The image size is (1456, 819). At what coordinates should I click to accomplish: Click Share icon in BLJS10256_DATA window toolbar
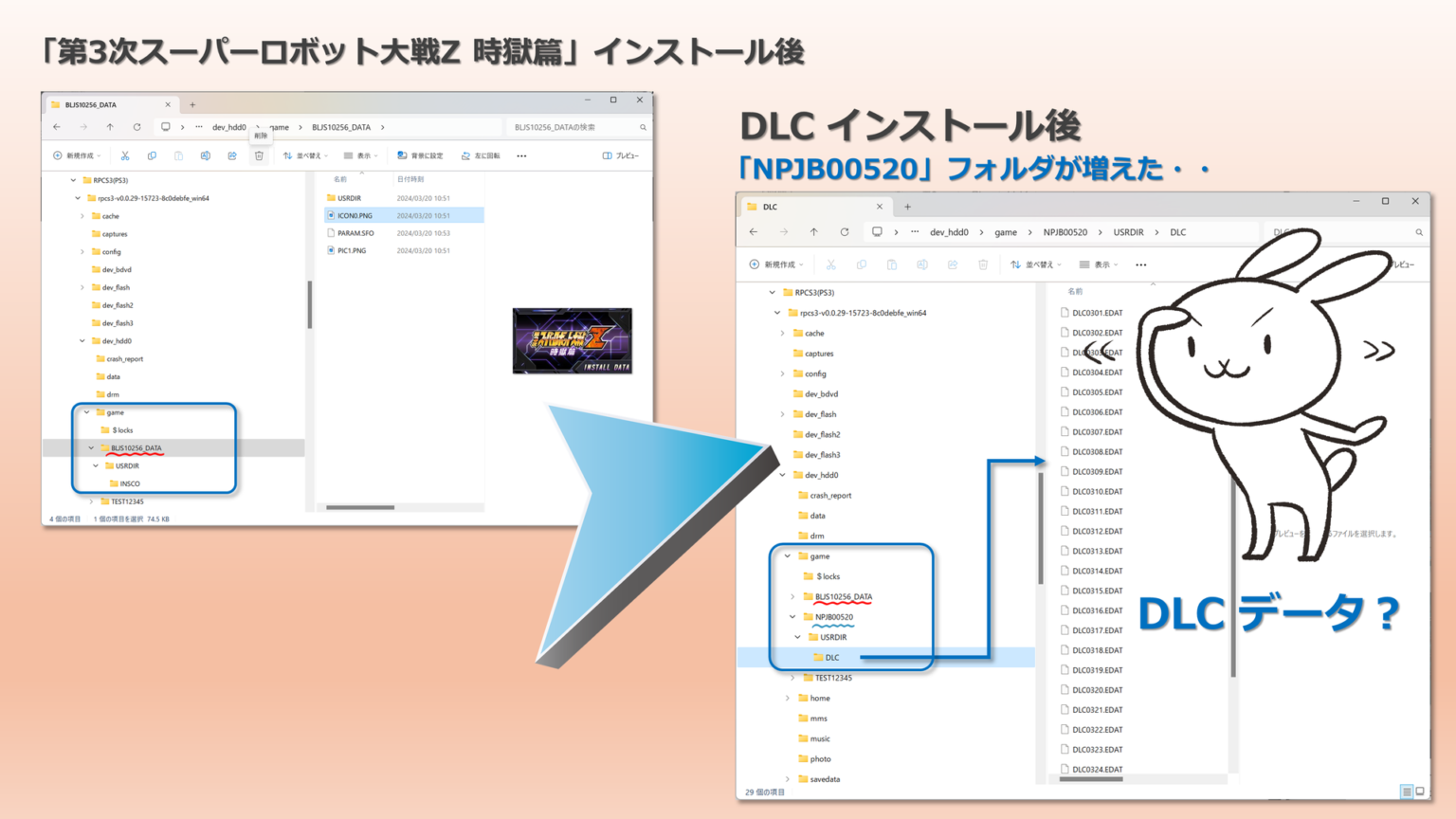231,155
